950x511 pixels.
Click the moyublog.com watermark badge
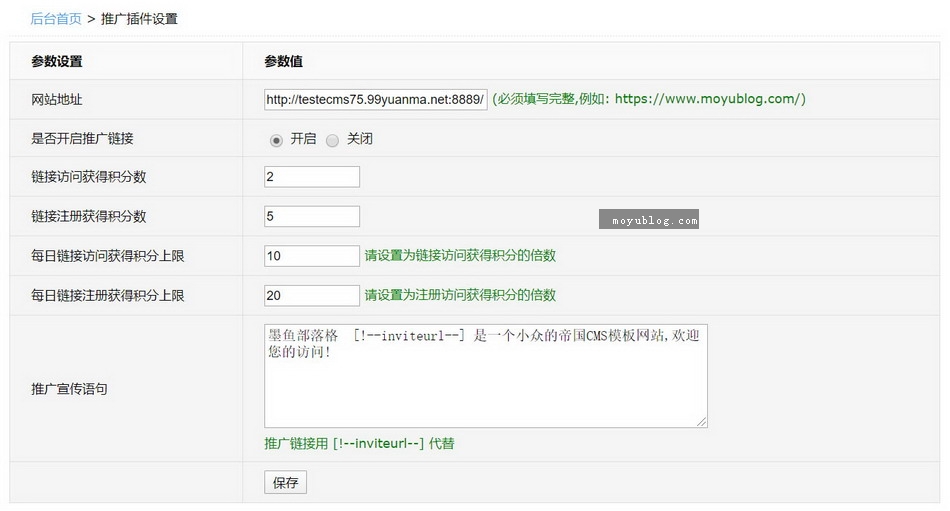[x=649, y=220]
